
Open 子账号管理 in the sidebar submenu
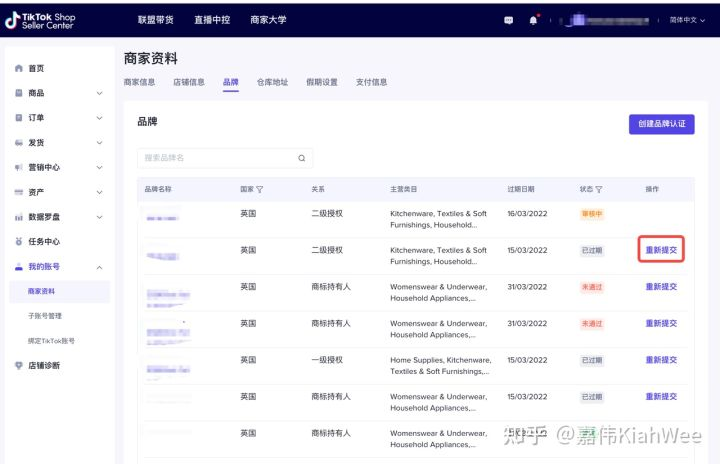click(x=45, y=316)
